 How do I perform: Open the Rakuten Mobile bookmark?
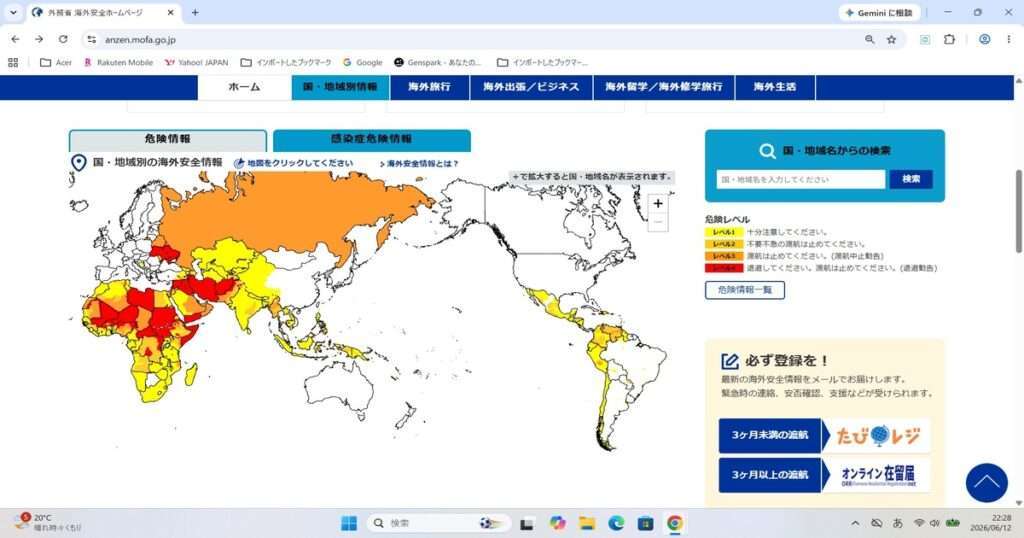click(x=118, y=63)
